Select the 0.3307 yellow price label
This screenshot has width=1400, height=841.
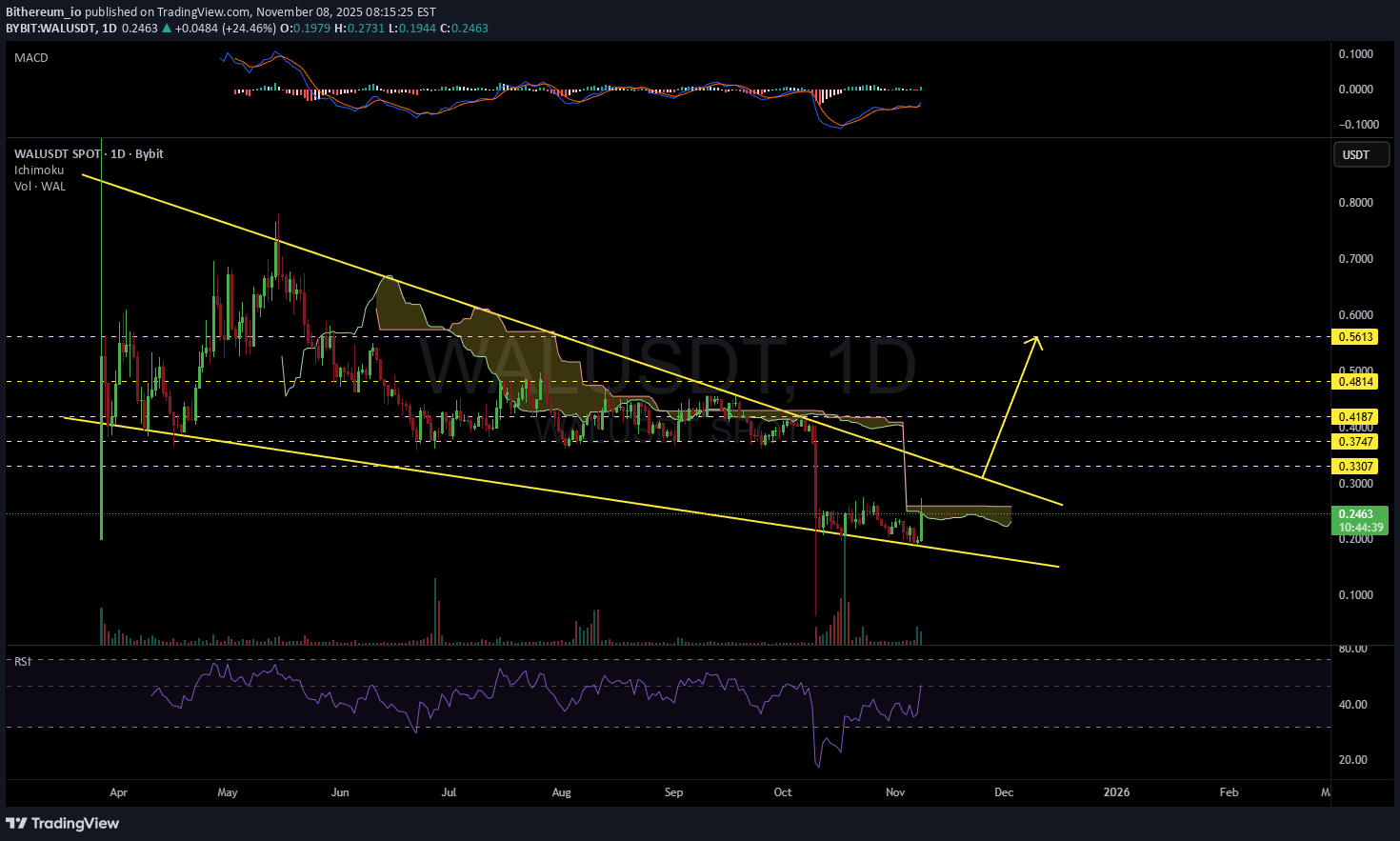1356,467
